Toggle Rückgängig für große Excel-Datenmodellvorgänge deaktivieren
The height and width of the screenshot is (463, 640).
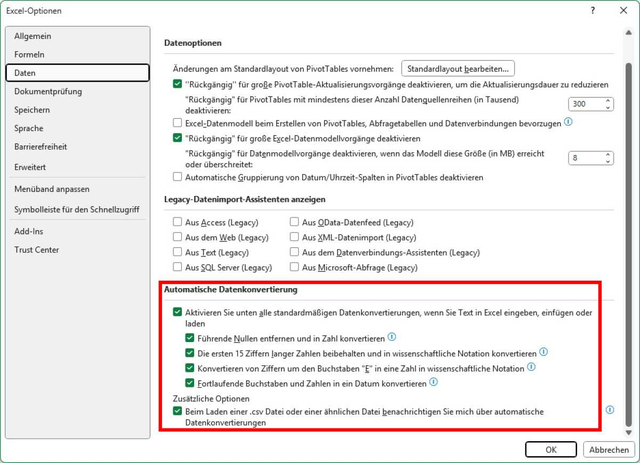(177, 138)
